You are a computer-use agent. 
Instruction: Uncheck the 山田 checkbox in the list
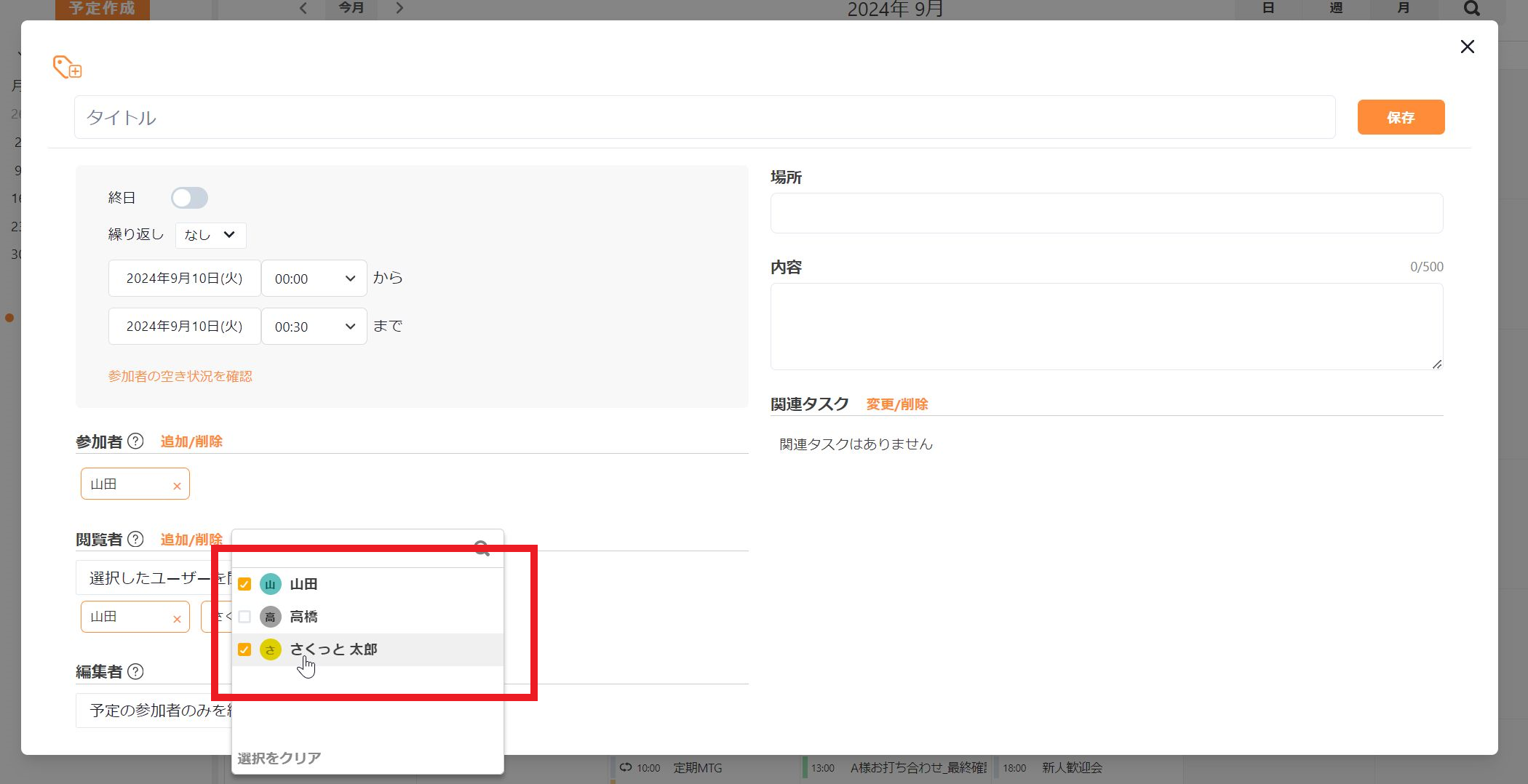coord(244,584)
